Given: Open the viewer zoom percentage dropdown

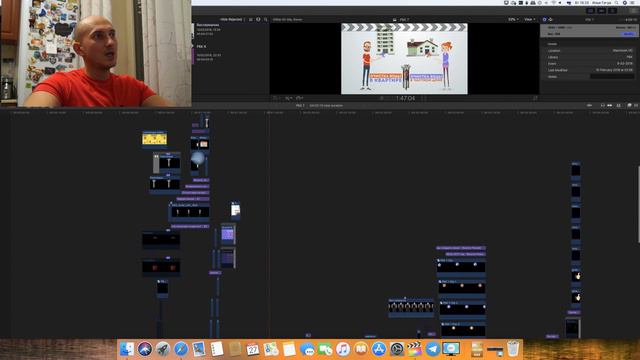Looking at the screenshot, I should coord(513,19).
